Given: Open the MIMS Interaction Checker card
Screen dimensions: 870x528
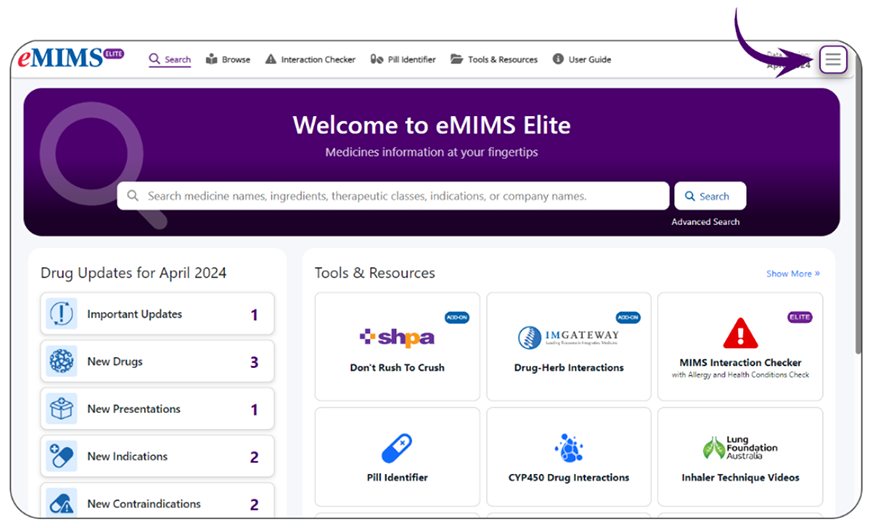Looking at the screenshot, I should [x=740, y=347].
